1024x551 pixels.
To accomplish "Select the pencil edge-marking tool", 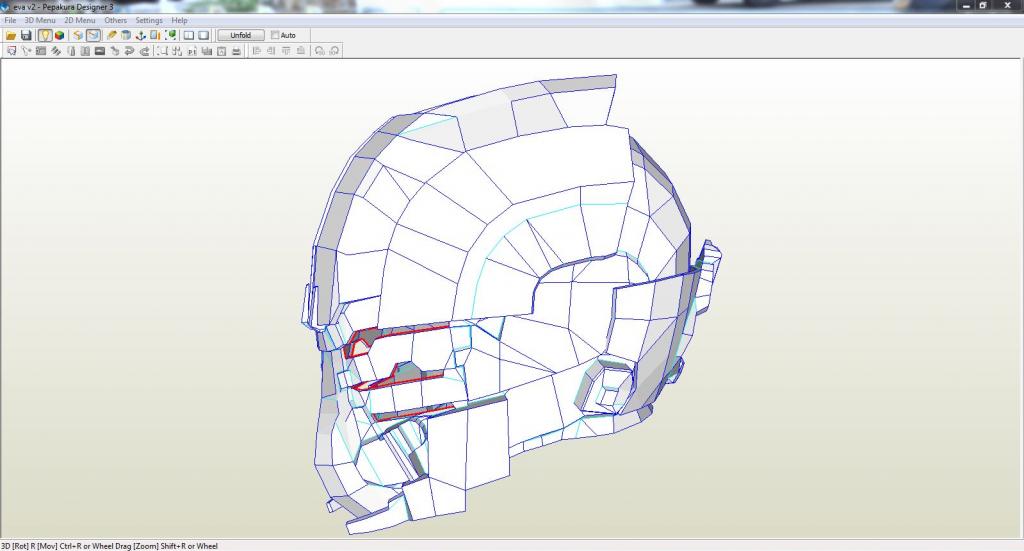I will click(x=112, y=35).
